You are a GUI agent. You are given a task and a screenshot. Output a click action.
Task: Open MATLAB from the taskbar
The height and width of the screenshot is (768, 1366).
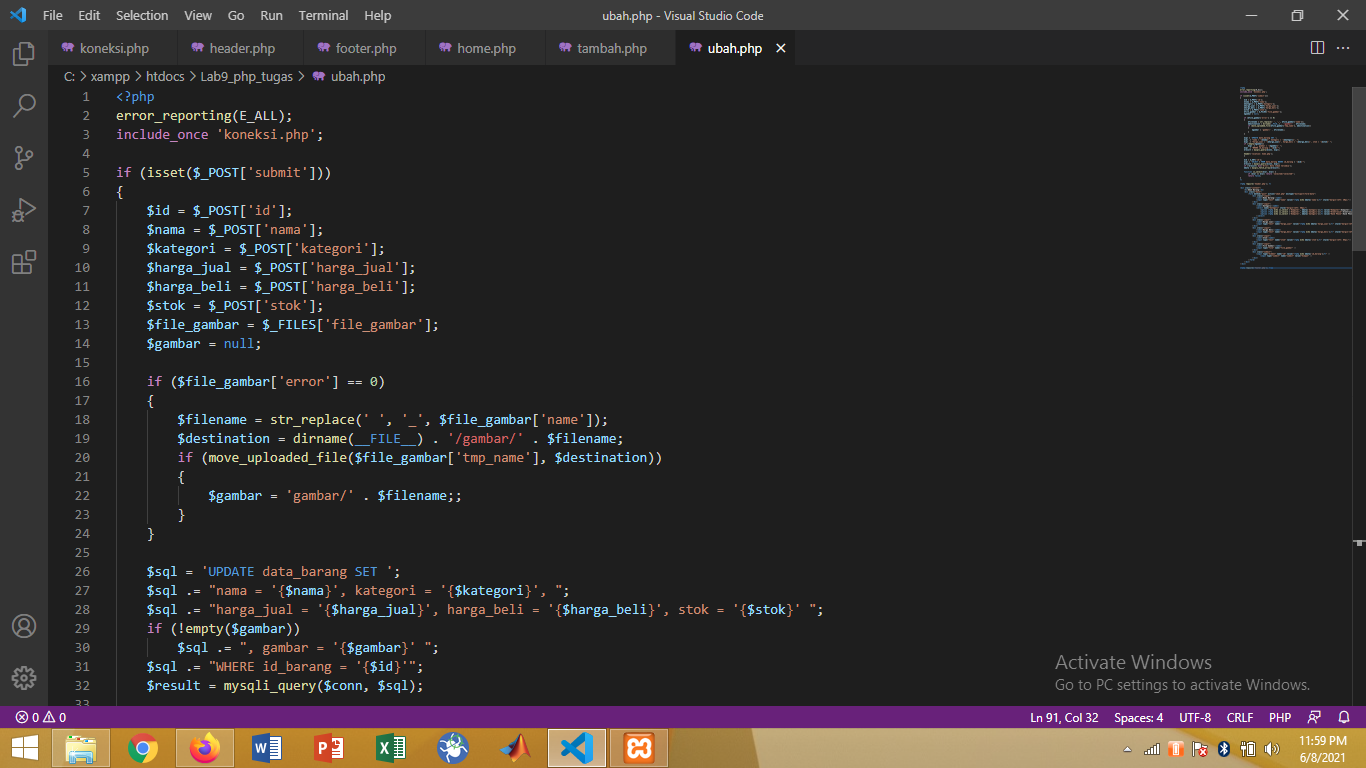click(x=515, y=748)
